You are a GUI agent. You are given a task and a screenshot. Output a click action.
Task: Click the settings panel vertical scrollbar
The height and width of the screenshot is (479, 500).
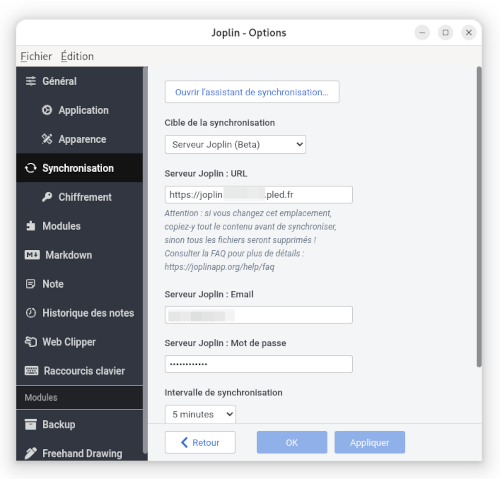(479, 217)
